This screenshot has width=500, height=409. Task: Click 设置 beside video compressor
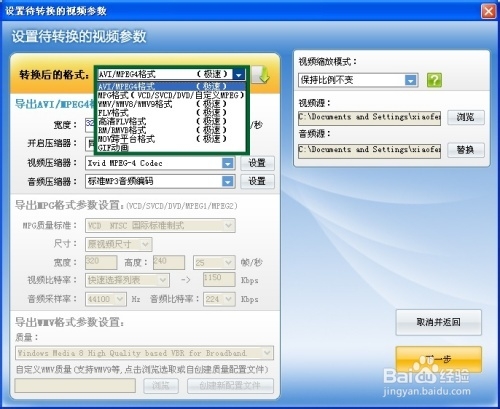tap(257, 163)
